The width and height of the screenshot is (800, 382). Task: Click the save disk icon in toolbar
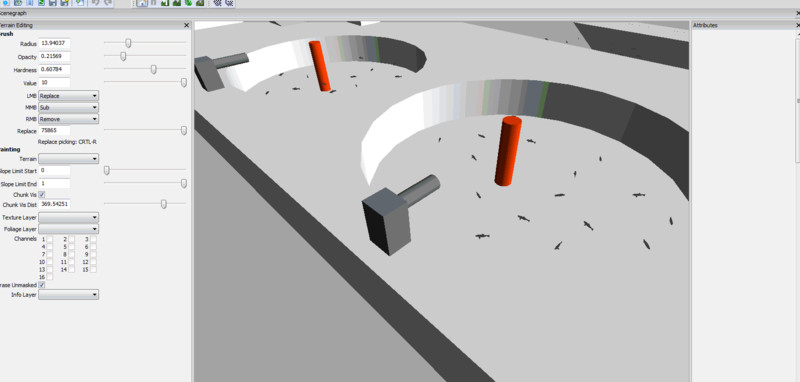coord(53,3)
